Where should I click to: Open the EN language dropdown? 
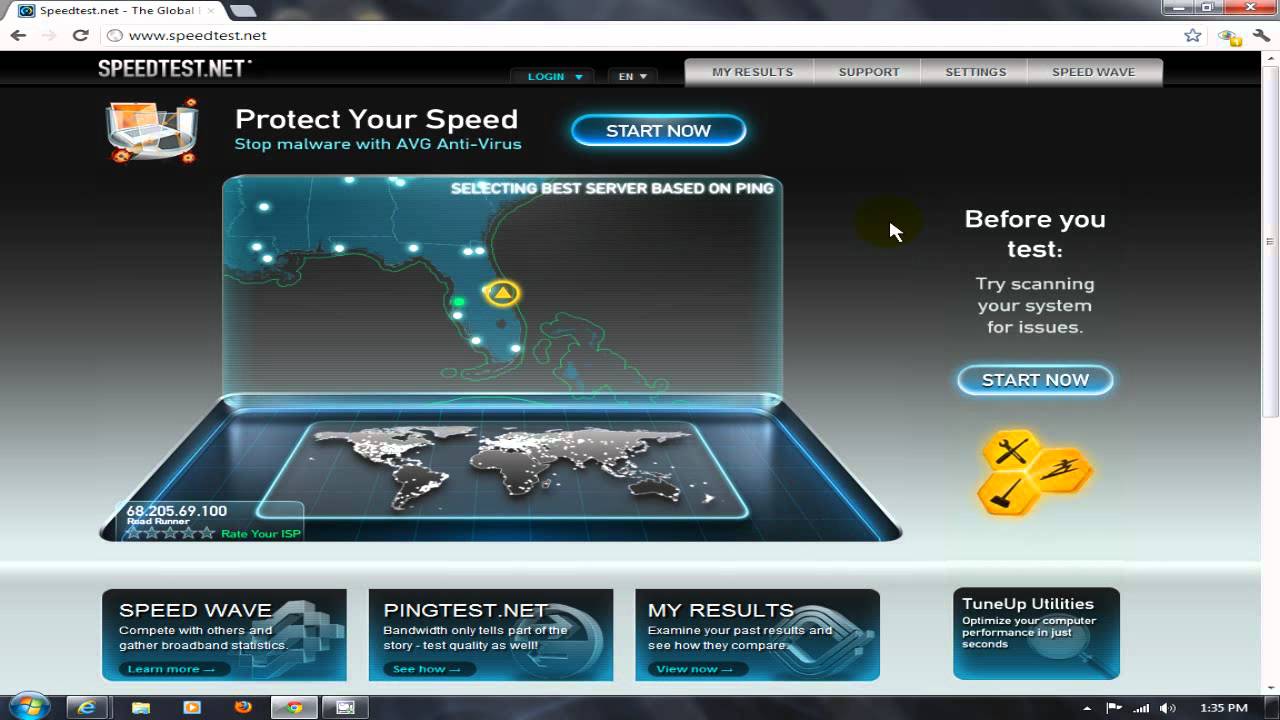632,76
